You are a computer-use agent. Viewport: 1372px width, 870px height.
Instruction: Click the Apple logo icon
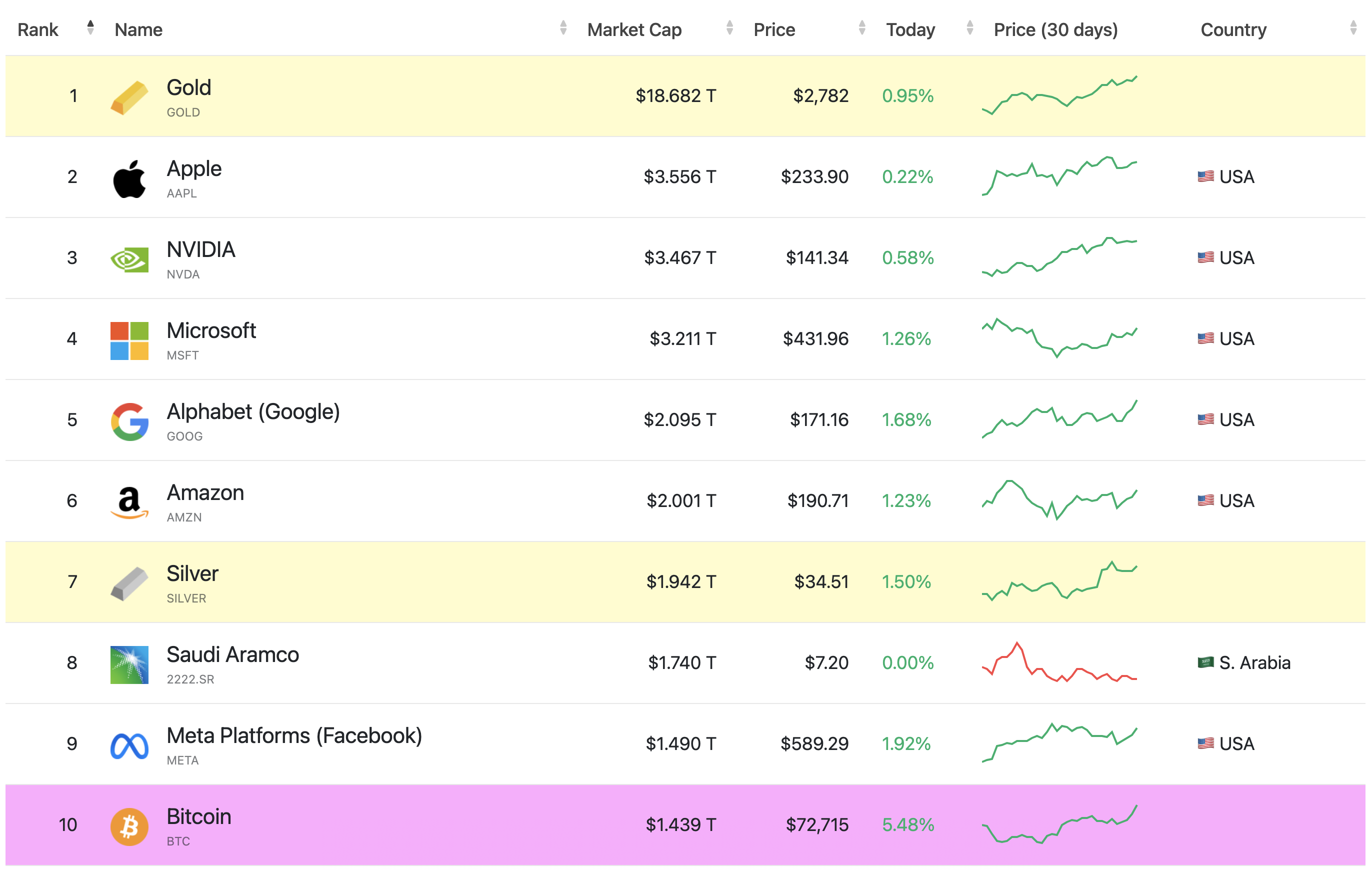point(129,178)
